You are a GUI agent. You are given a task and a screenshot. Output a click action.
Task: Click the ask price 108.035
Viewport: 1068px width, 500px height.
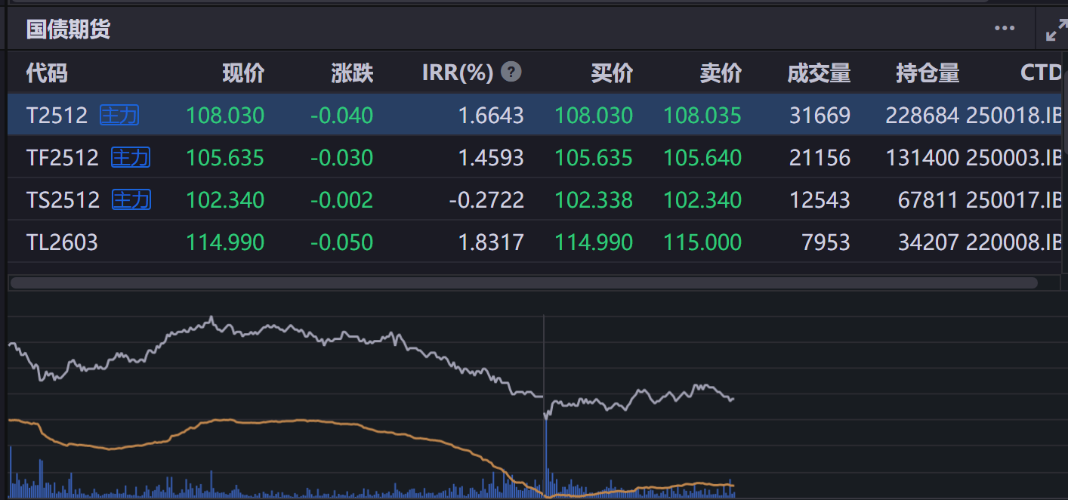pos(703,115)
